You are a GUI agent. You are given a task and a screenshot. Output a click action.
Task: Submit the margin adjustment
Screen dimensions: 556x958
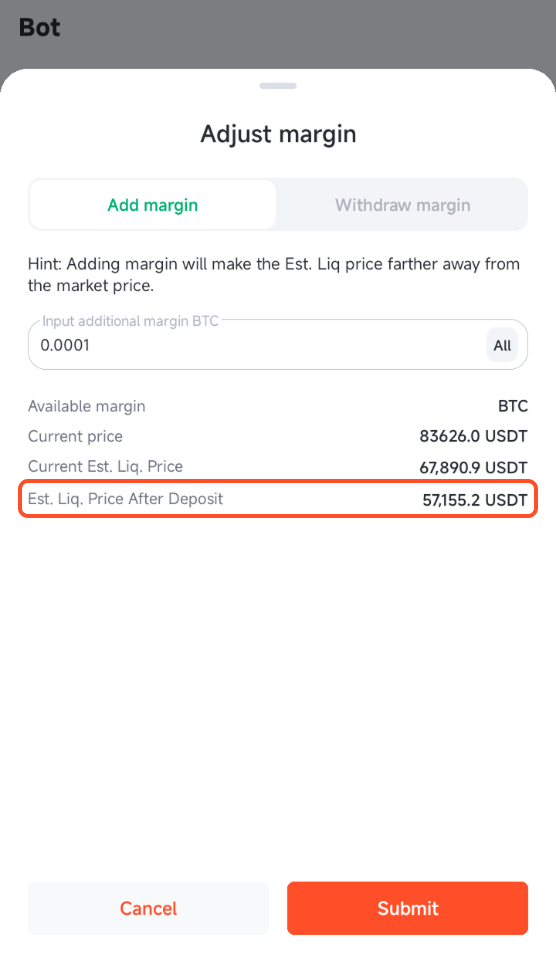pos(408,908)
